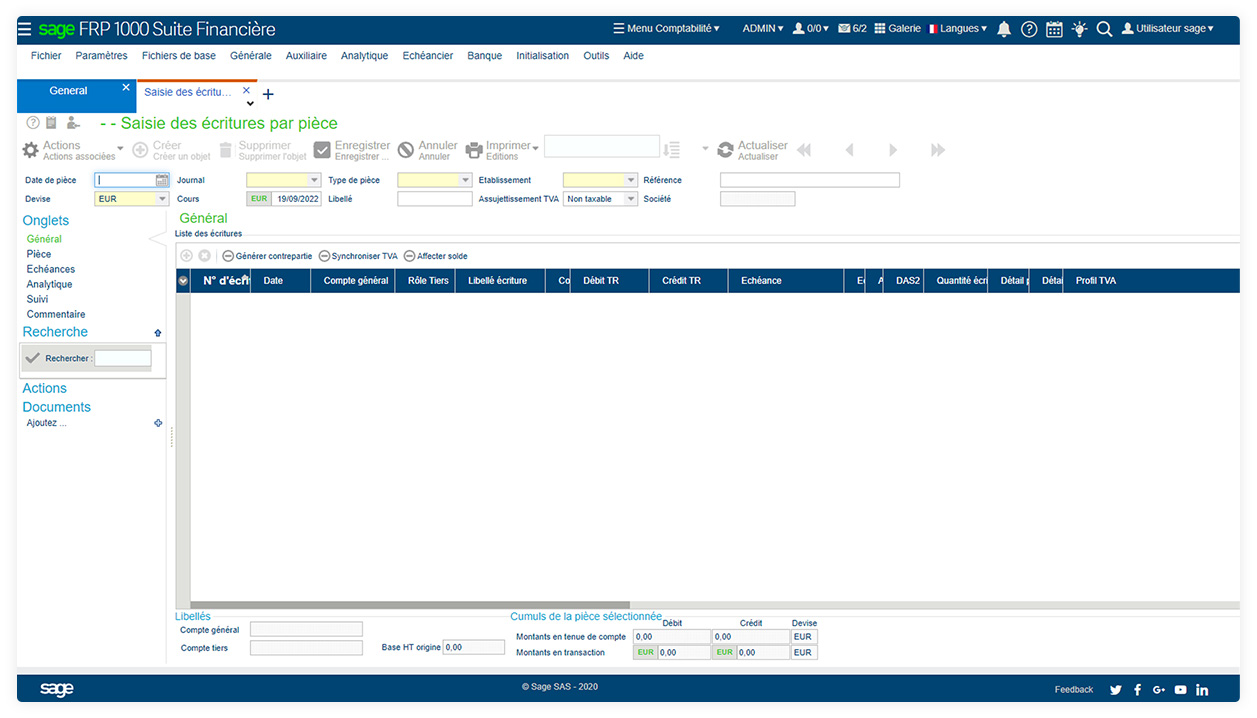Click the Twitter icon in the footer
Viewport: 1257px width, 718px height.
[1115, 690]
